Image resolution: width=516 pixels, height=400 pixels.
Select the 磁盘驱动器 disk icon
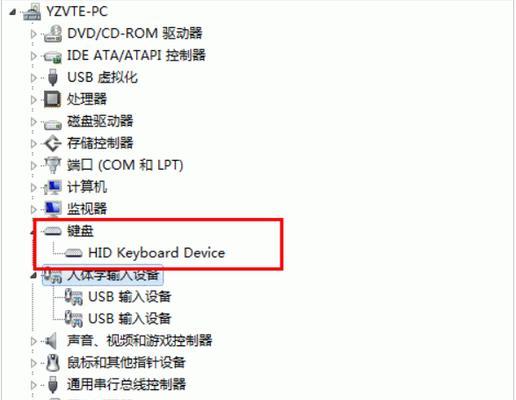click(53, 124)
